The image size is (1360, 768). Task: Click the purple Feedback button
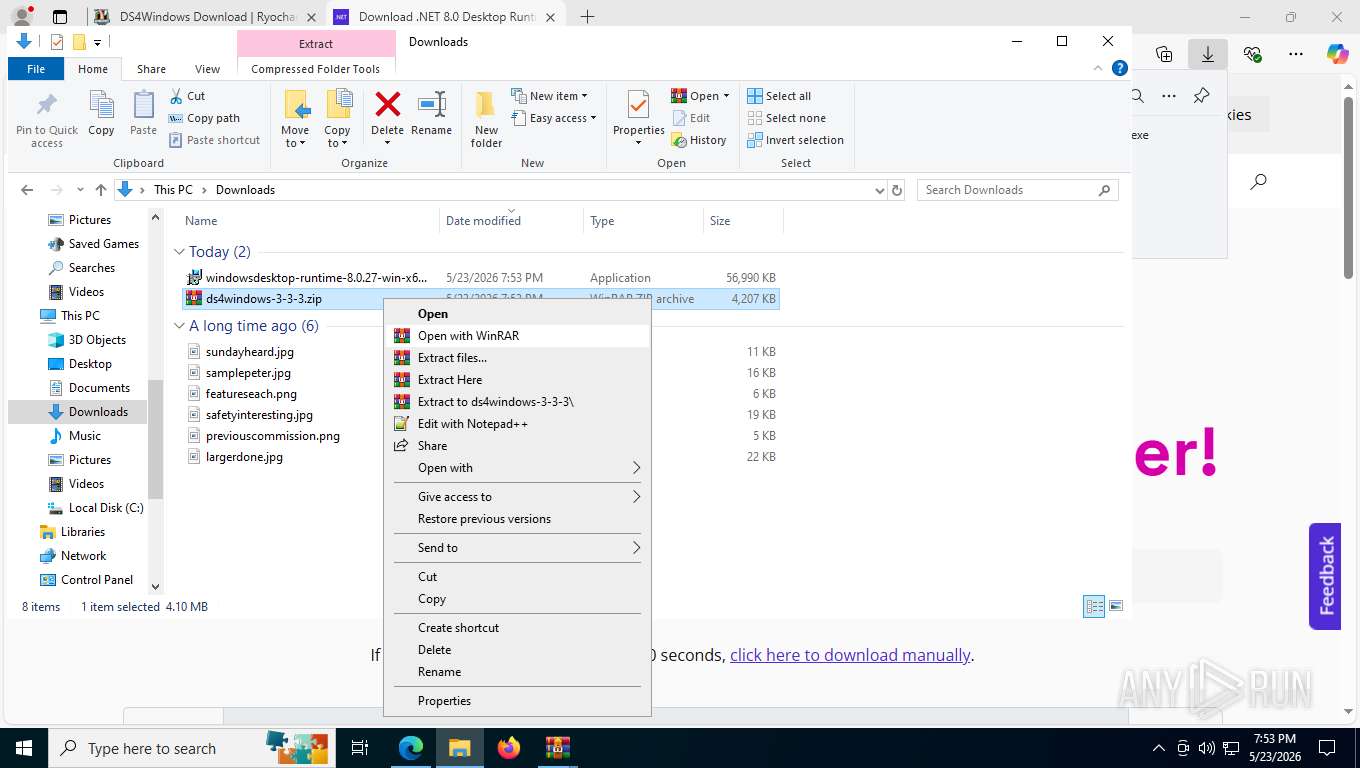click(1325, 576)
